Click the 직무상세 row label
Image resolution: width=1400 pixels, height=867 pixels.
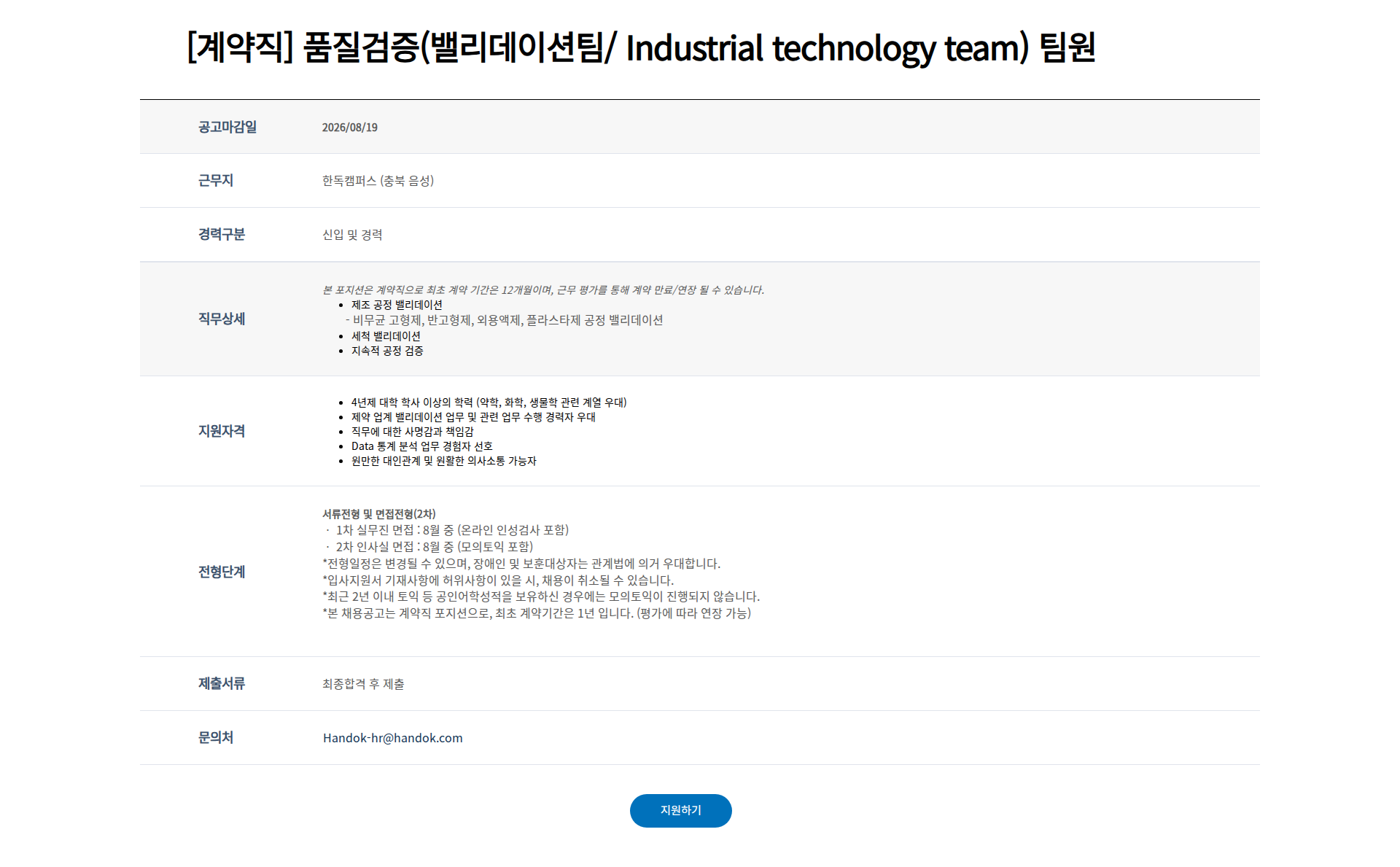[222, 319]
